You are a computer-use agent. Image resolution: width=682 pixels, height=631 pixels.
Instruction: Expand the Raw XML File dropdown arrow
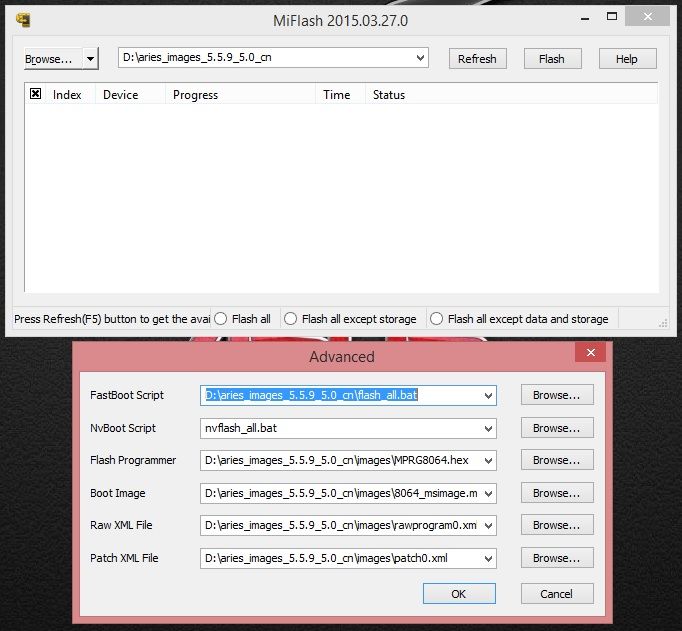click(x=488, y=526)
